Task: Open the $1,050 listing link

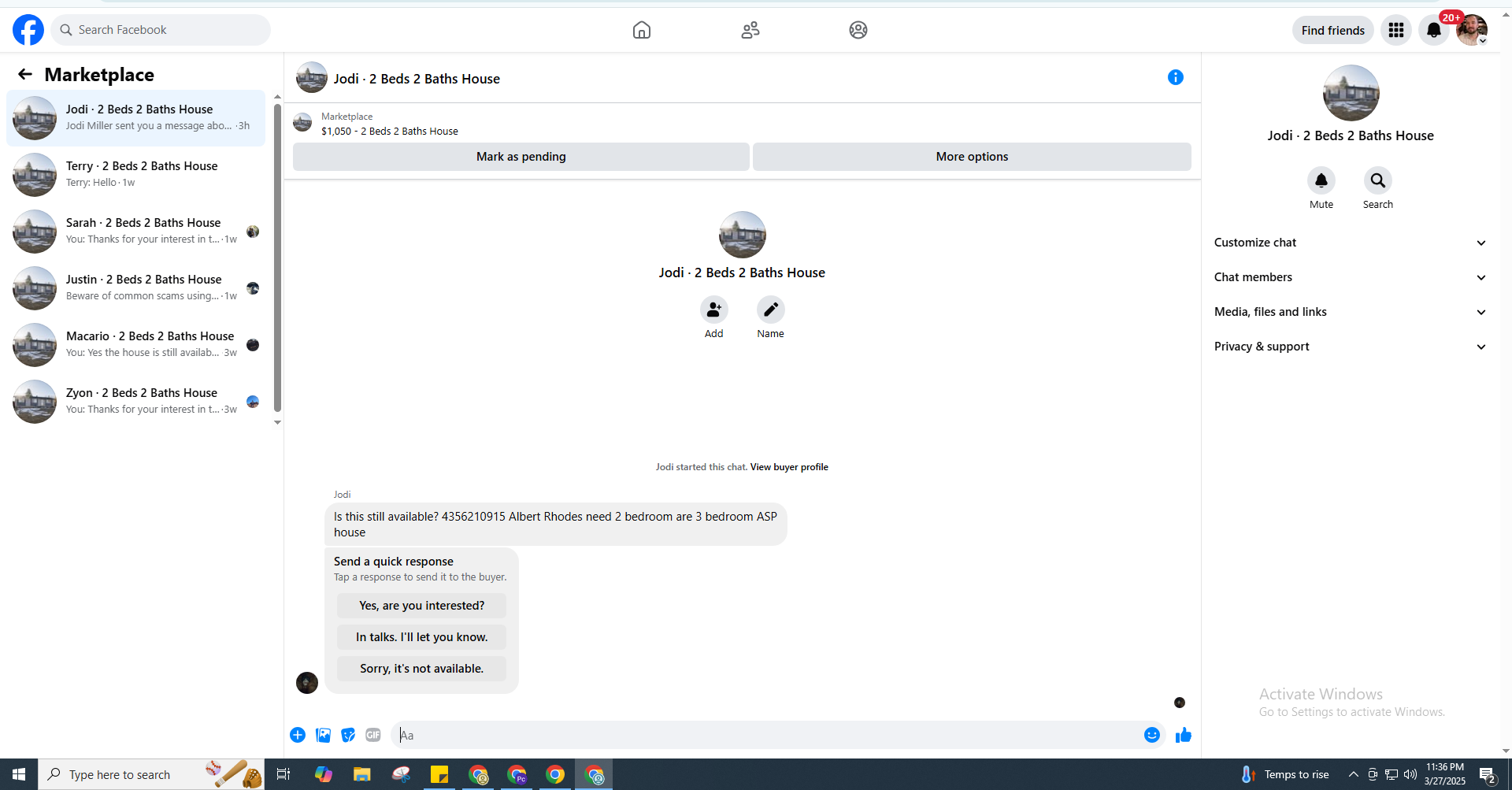Action: 390,132
